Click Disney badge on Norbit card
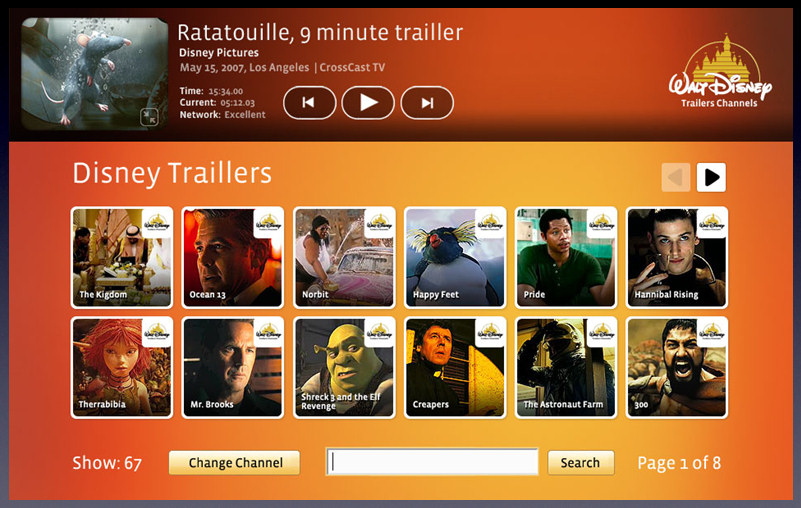This screenshot has width=801, height=508. point(380,223)
